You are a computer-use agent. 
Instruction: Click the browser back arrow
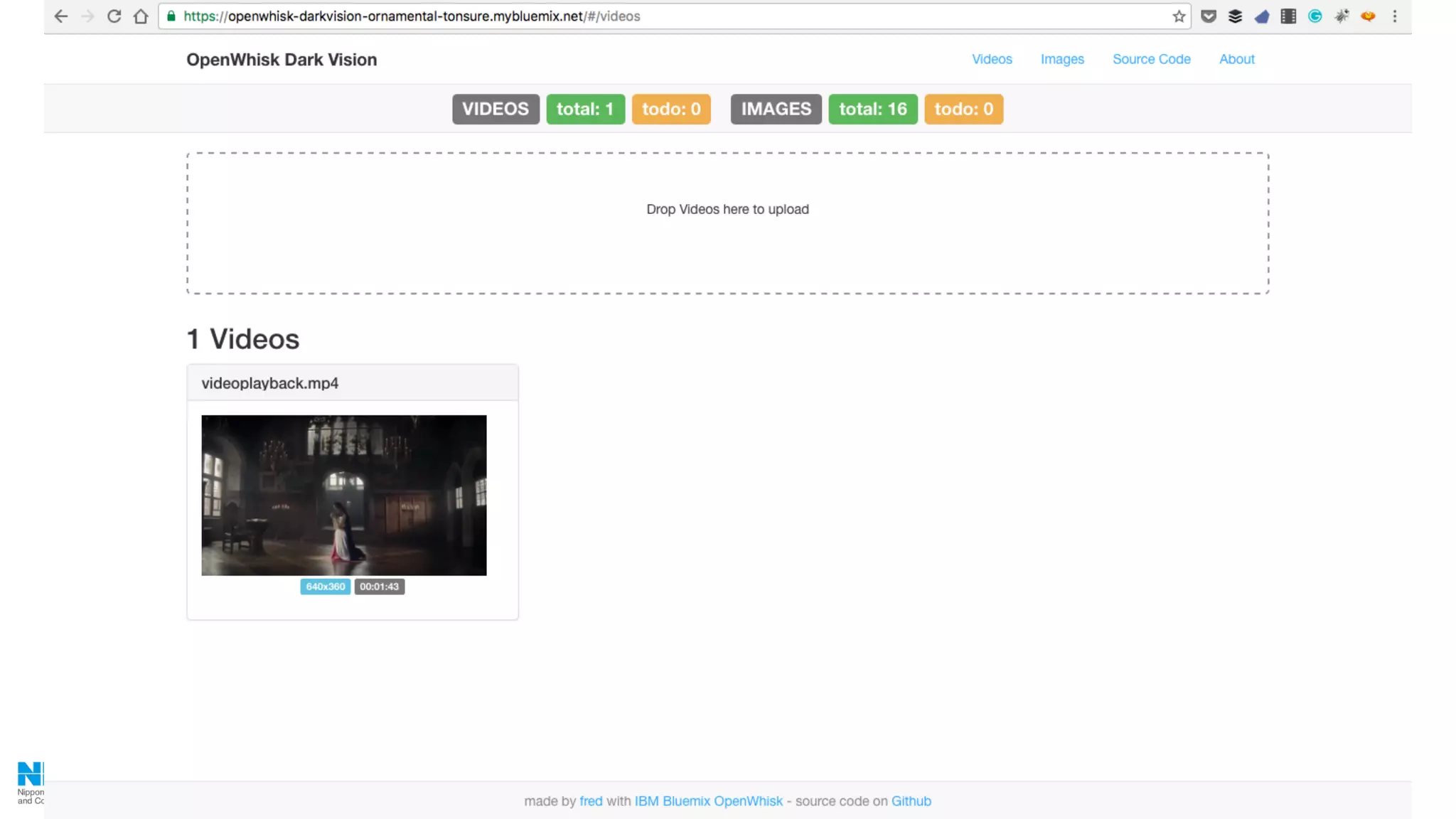click(x=61, y=16)
